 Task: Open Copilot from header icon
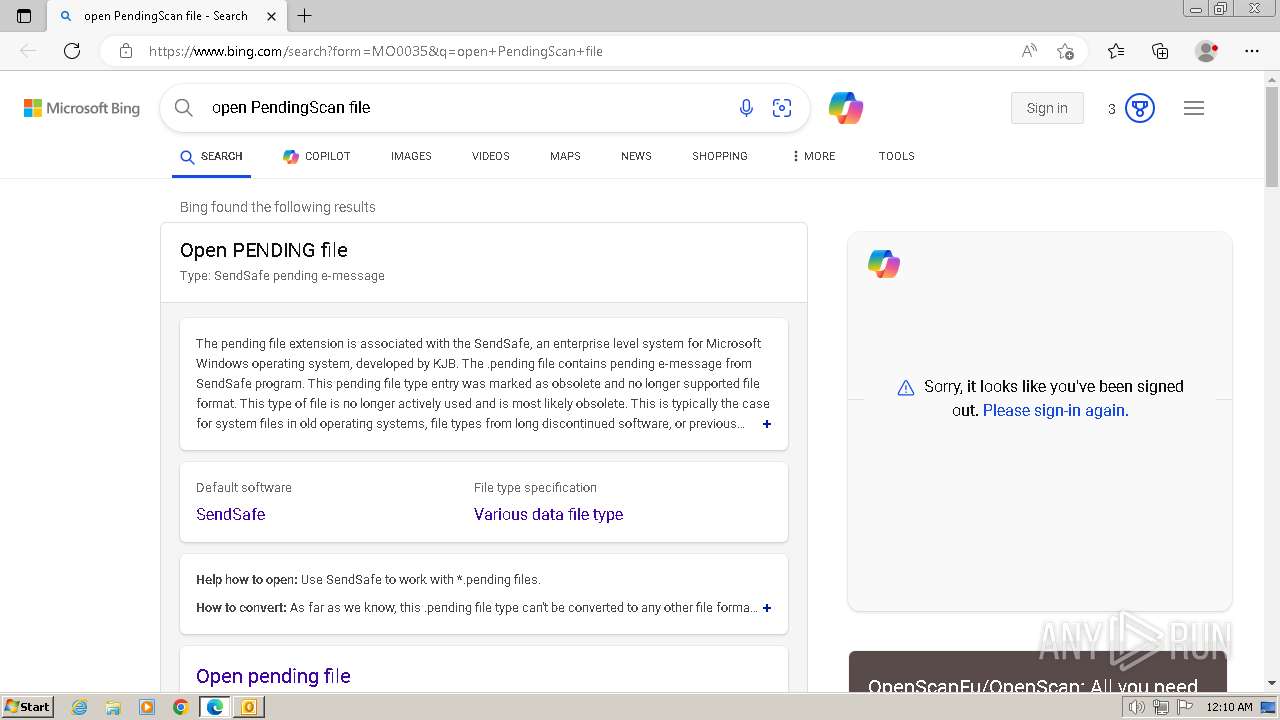click(x=846, y=108)
